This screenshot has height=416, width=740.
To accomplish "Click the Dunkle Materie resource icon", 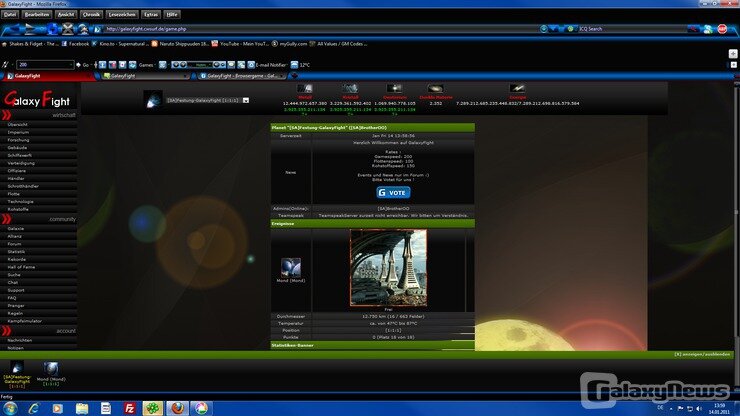I will click(435, 88).
